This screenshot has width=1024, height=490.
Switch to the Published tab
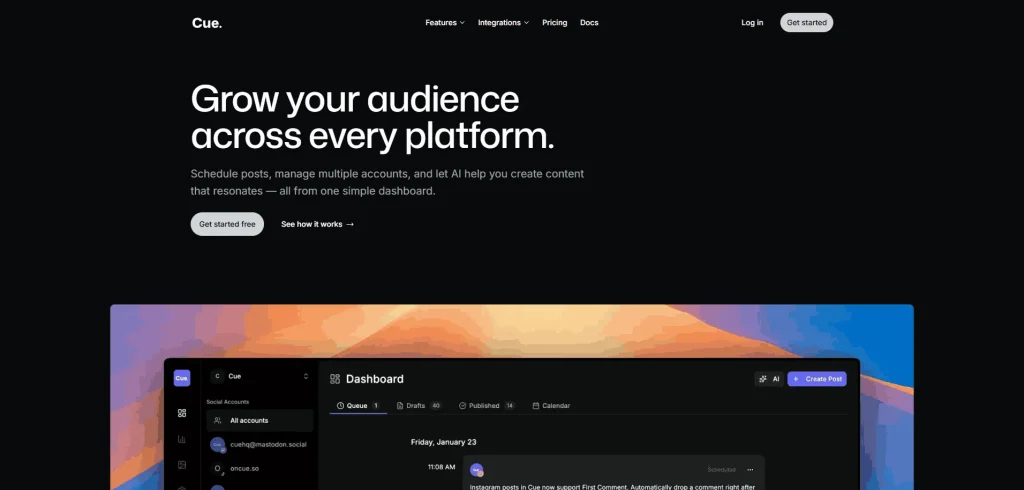[x=486, y=405]
